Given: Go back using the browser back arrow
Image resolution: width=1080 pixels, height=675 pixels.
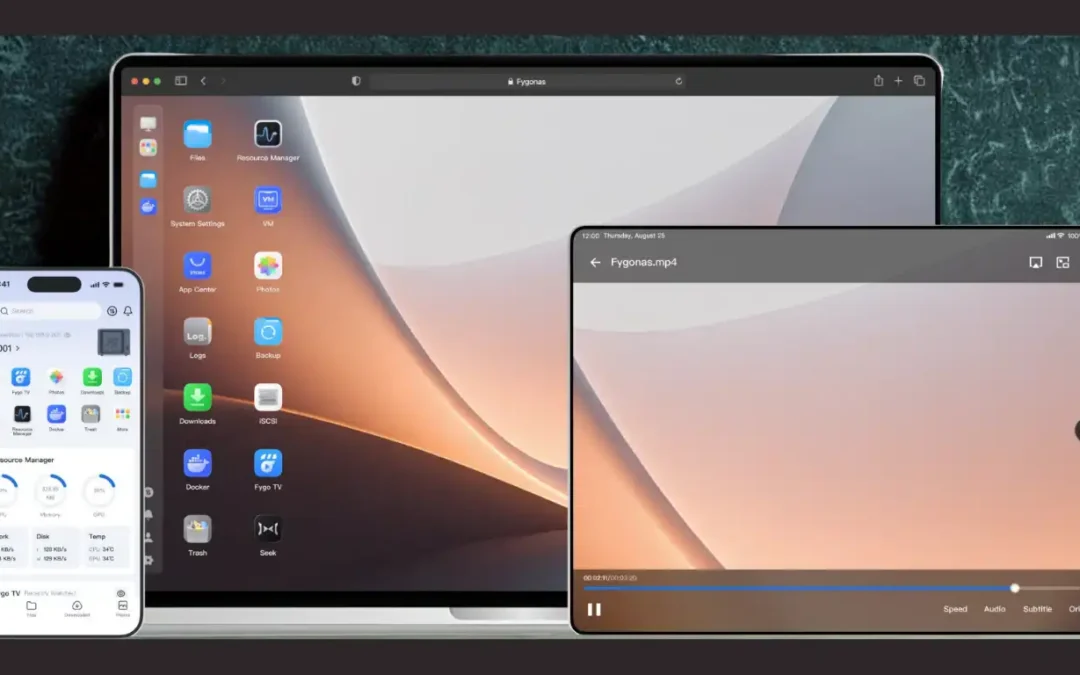Looking at the screenshot, I should (203, 81).
